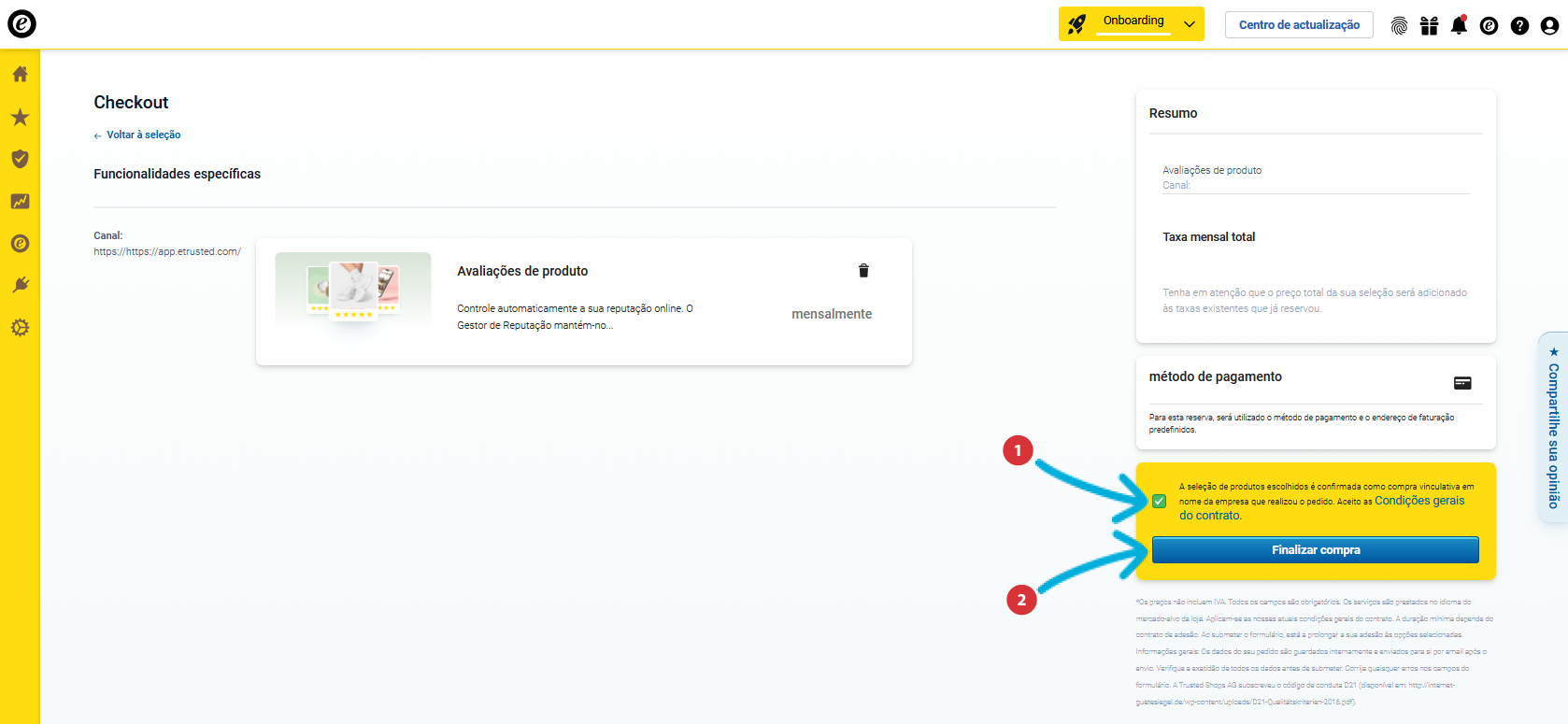Click the gift box icon

1429,25
